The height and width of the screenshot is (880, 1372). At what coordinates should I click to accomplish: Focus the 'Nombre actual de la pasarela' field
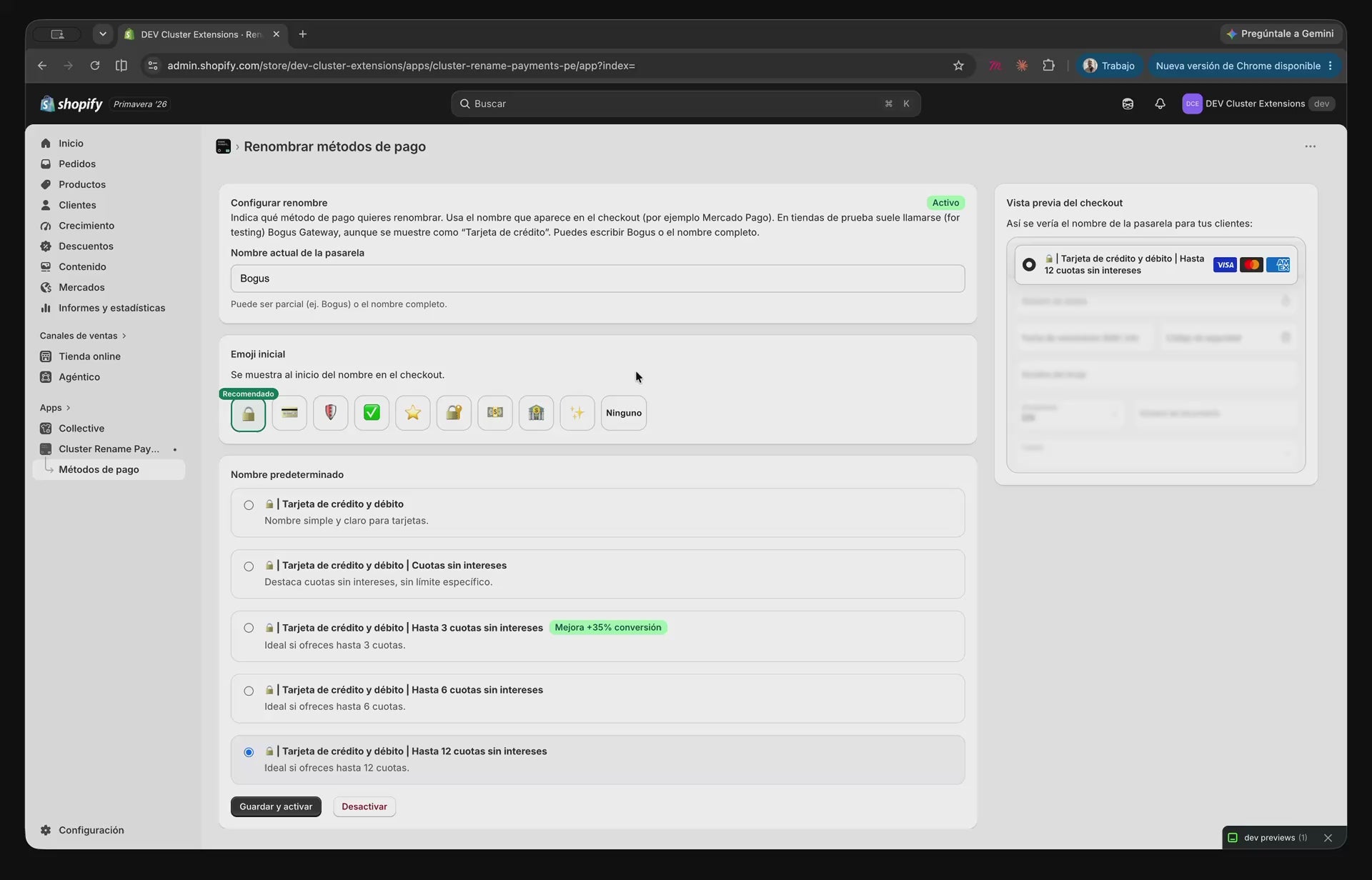597,279
